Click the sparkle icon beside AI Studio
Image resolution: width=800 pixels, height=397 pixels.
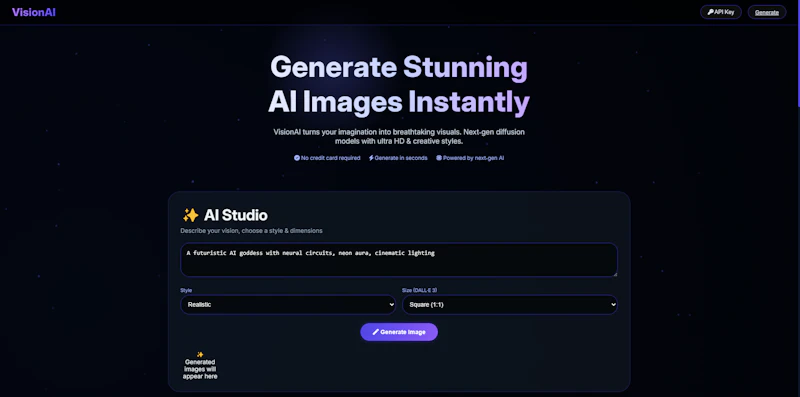[x=190, y=215]
